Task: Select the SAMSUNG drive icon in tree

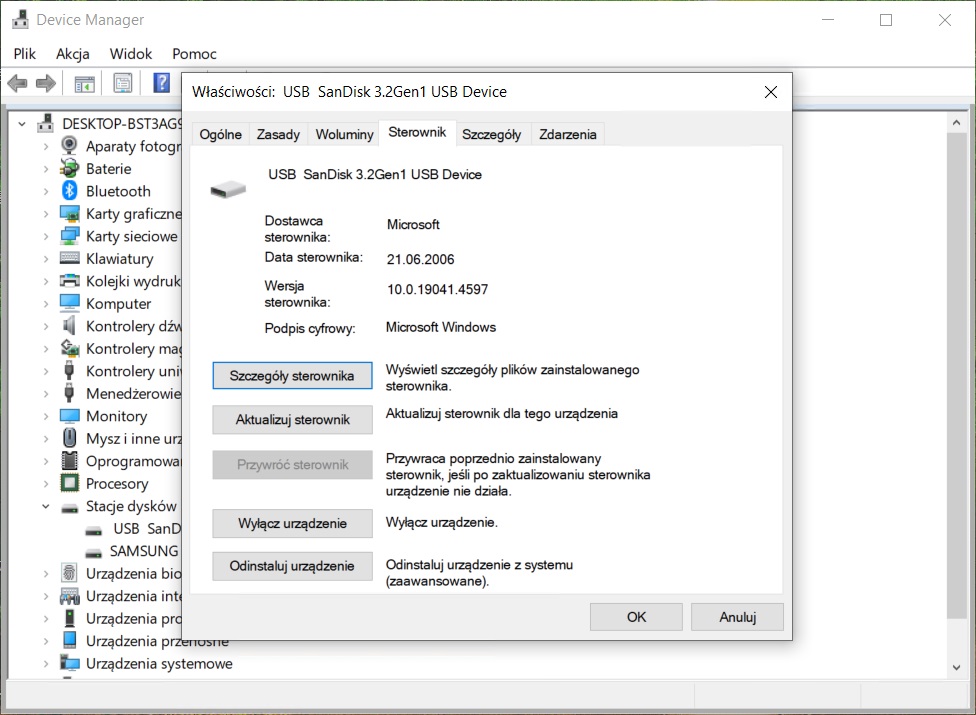Action: click(93, 553)
